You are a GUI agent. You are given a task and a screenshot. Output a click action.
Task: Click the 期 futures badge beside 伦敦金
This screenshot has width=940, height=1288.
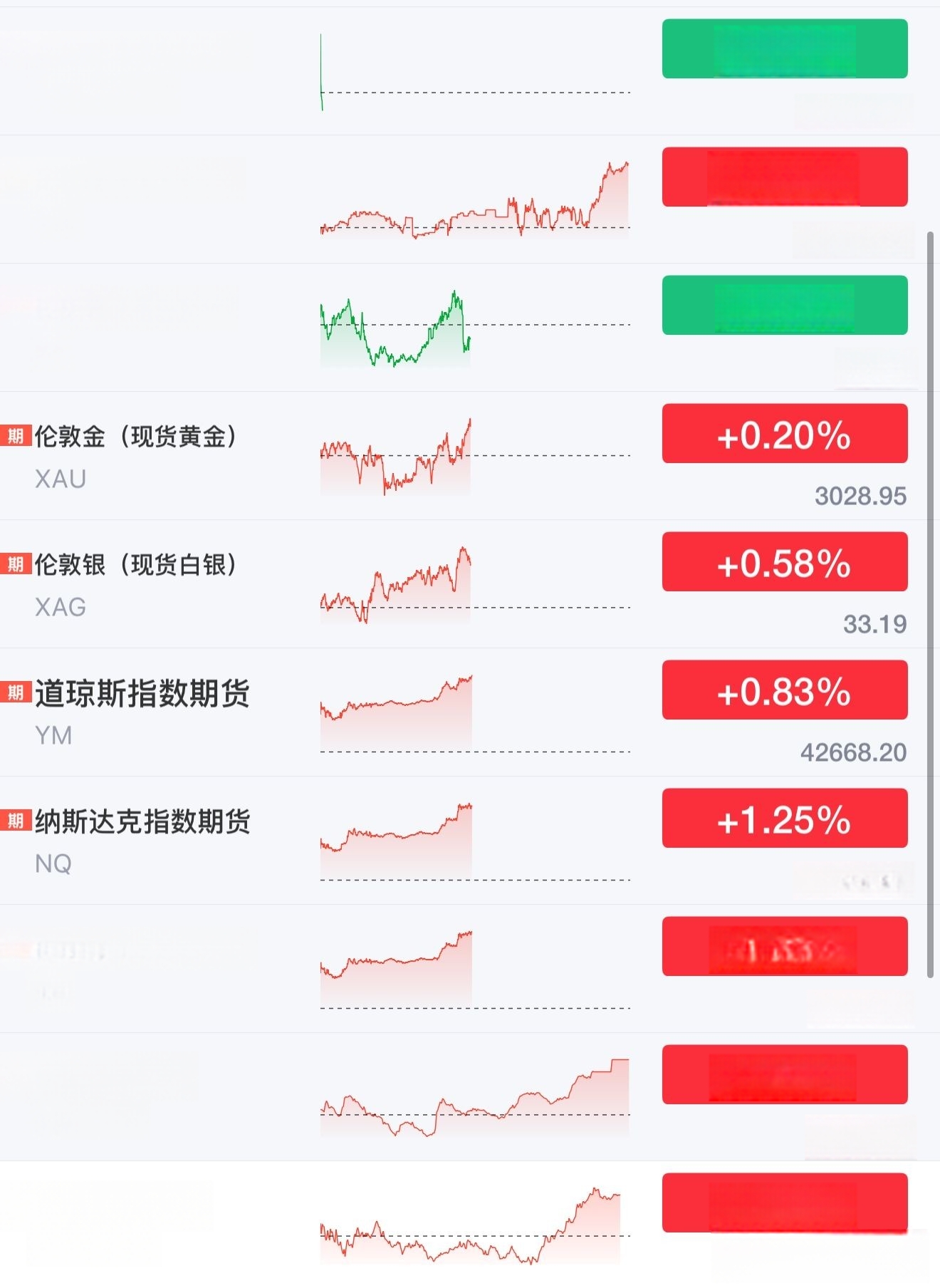tap(16, 435)
